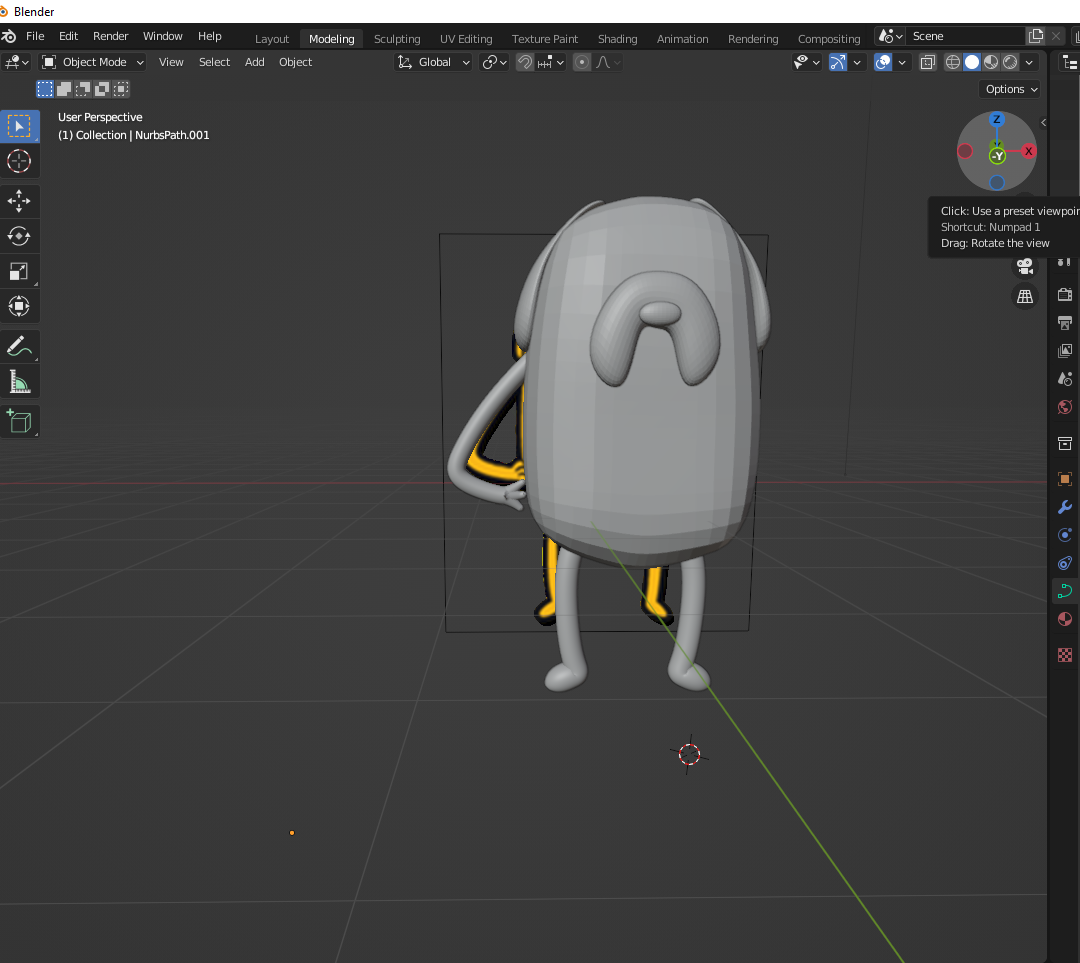Toggle the viewport gizmos button
Image resolution: width=1080 pixels, height=963 pixels.
click(x=838, y=62)
